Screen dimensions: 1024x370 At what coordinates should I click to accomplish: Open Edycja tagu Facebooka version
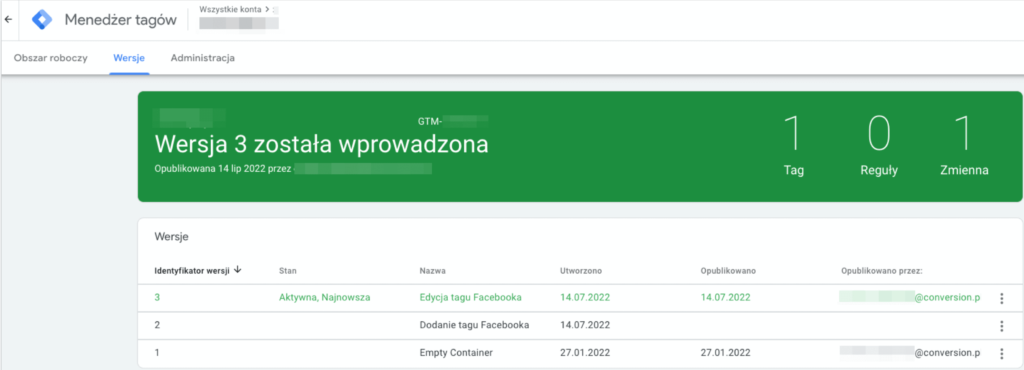tap(470, 298)
